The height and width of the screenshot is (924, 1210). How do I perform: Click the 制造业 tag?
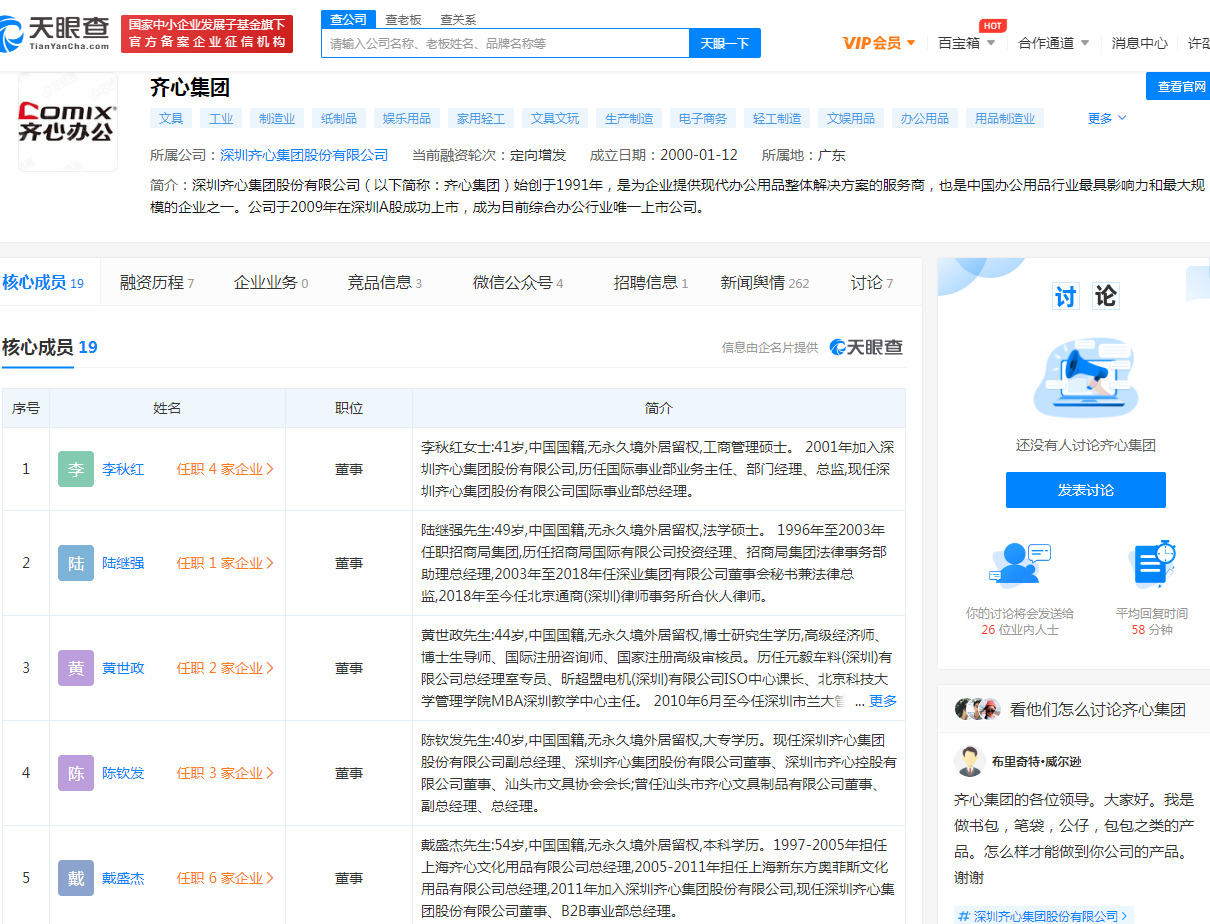(277, 118)
